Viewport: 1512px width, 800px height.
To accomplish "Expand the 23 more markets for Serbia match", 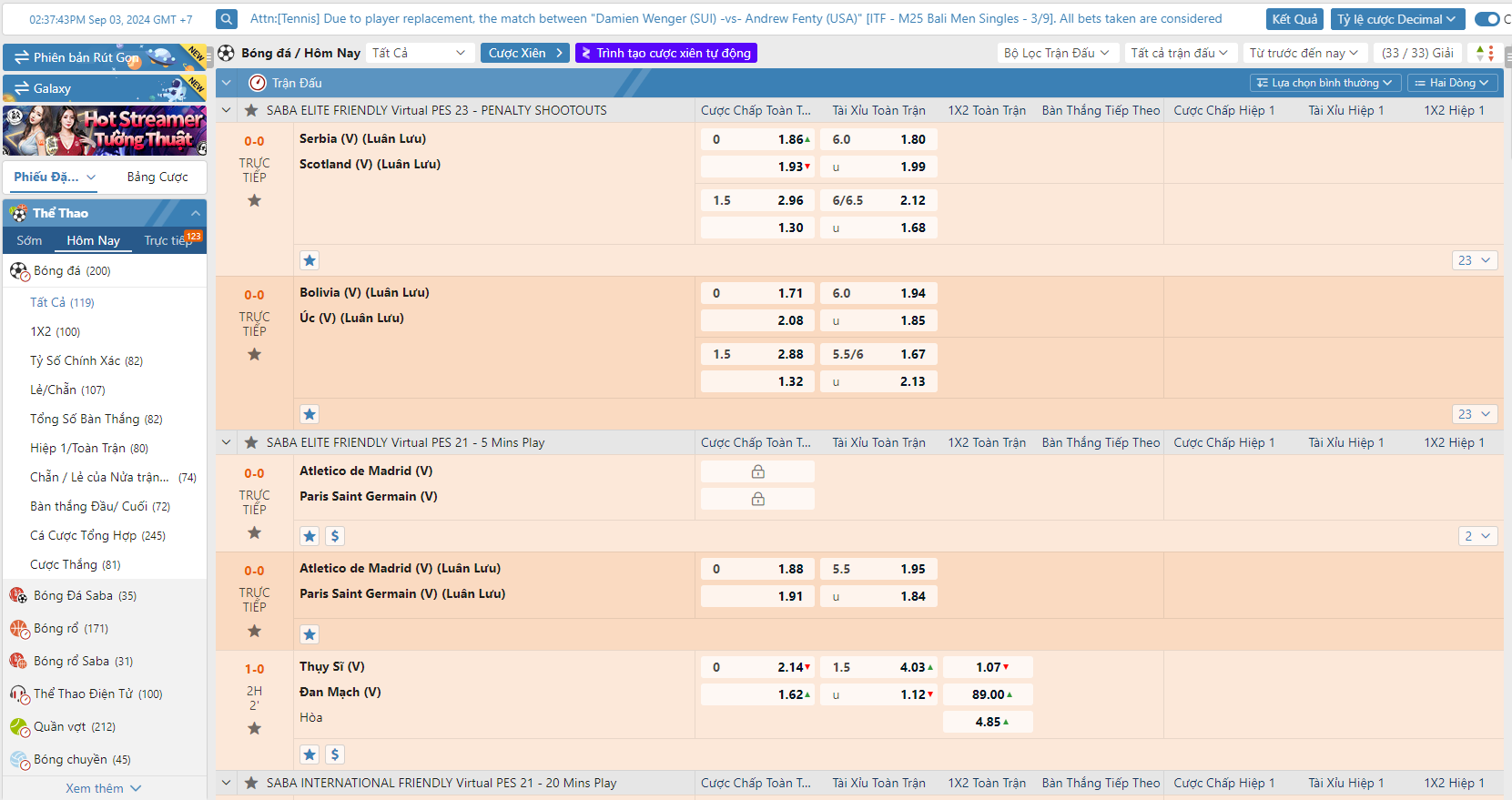I will (1475, 260).
